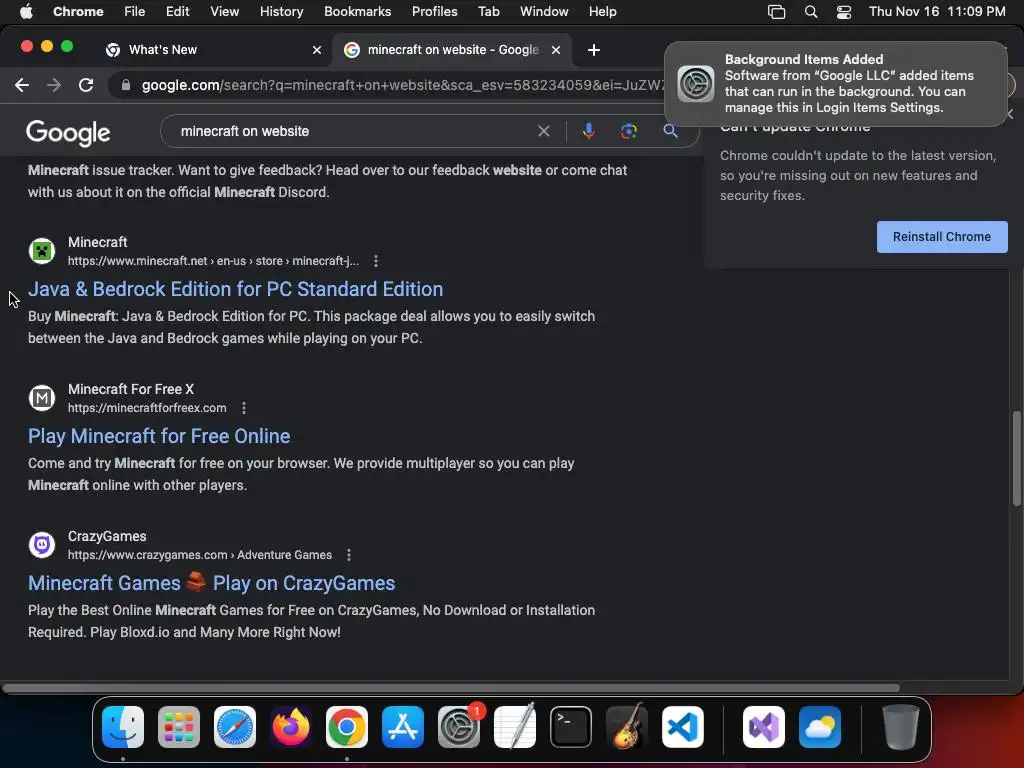
Task: Click the blue magnifier search button
Action: 670,131
